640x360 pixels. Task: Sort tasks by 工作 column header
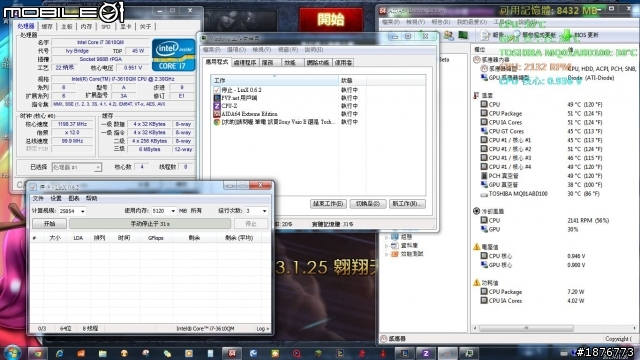[x=275, y=80]
